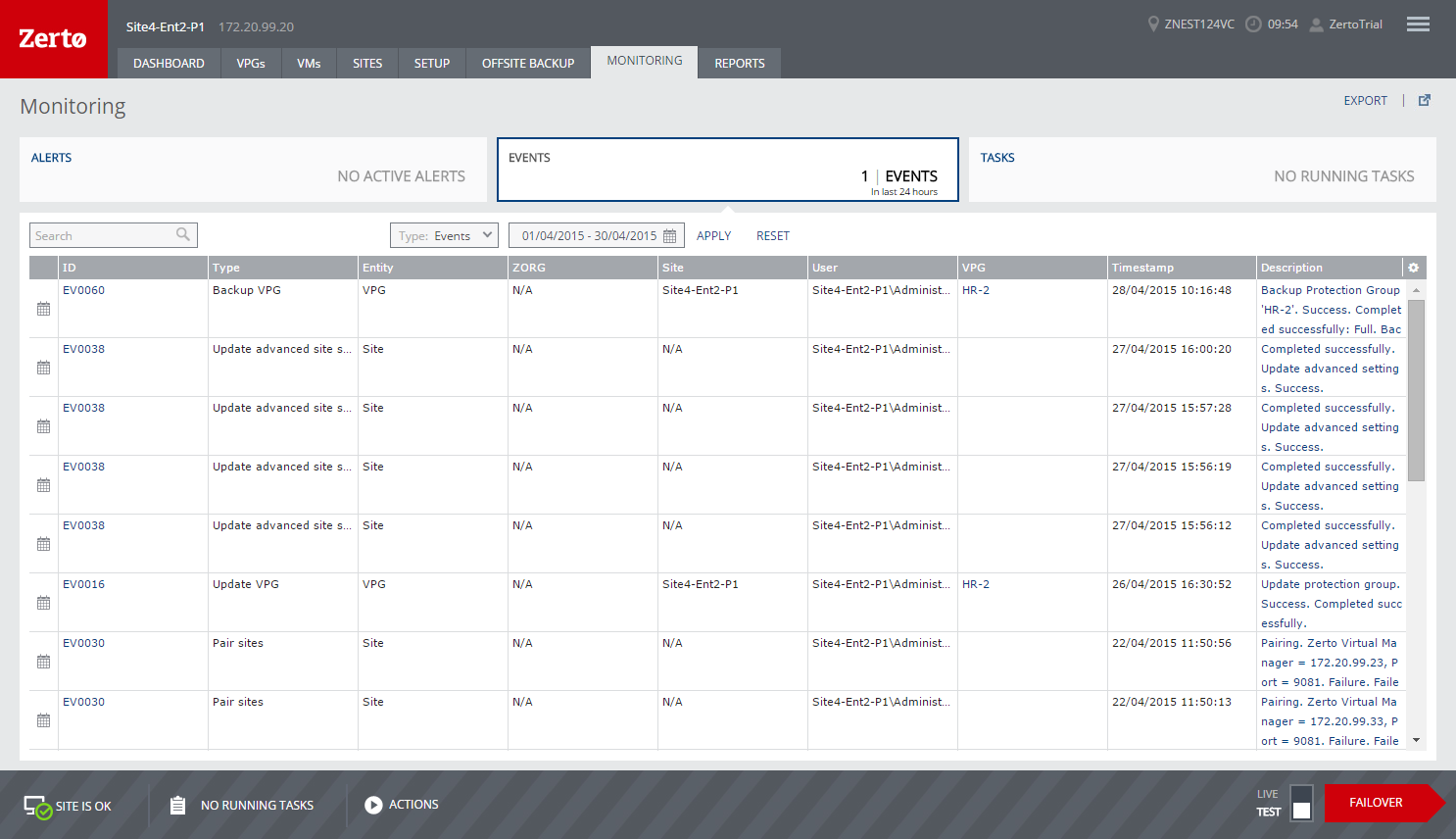
Task: Open the date range 01/04/2015 - 30/04/2015 picker
Action: 596,235
